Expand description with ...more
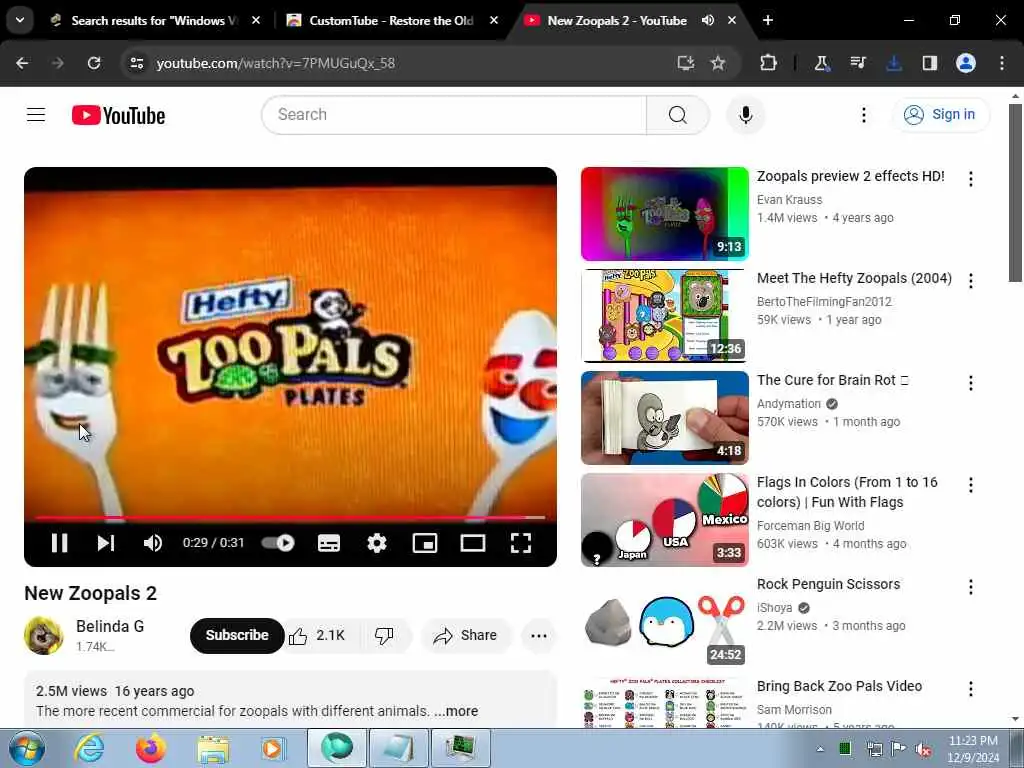 tap(456, 711)
